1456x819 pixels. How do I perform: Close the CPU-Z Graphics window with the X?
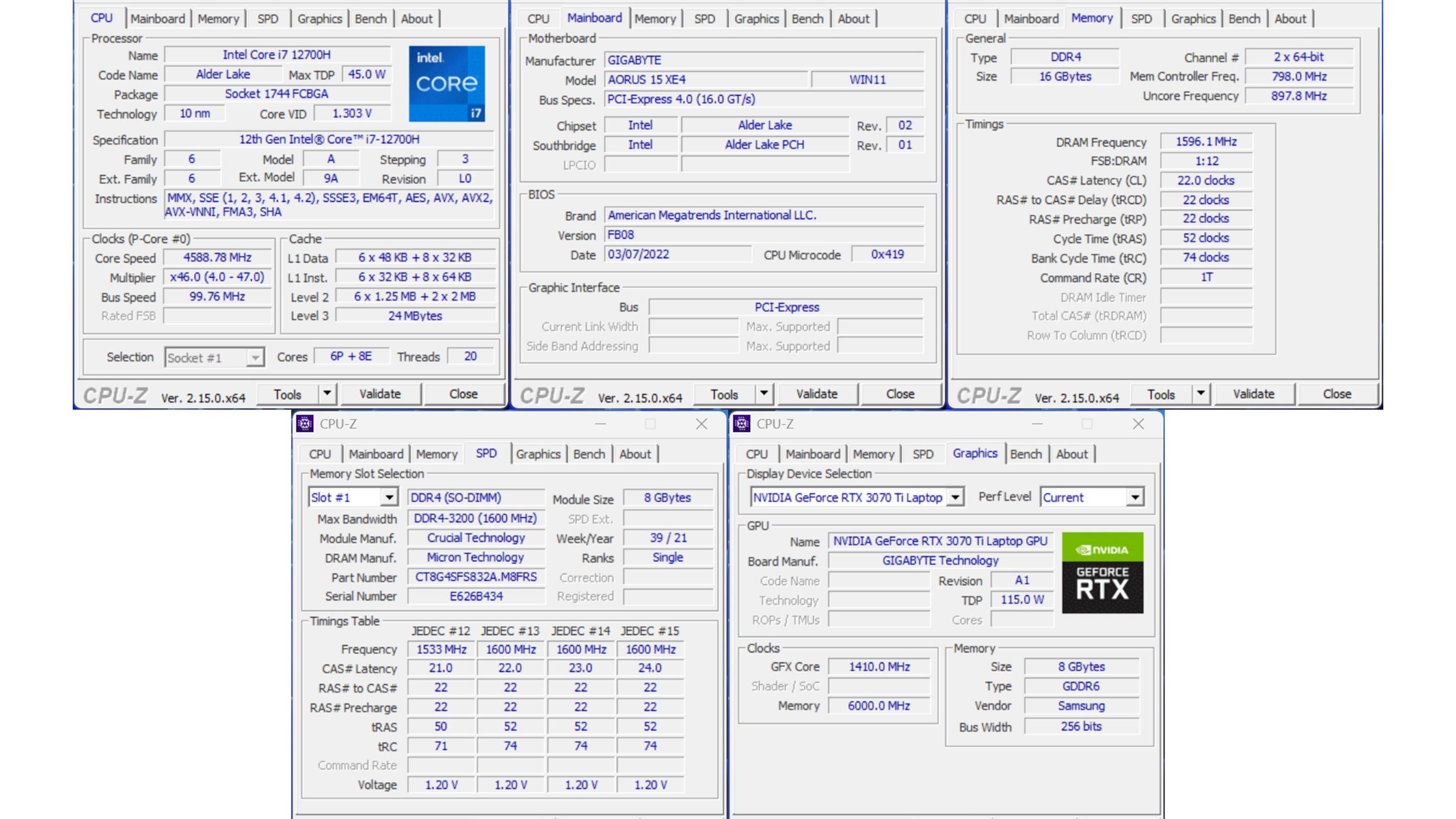click(1139, 424)
